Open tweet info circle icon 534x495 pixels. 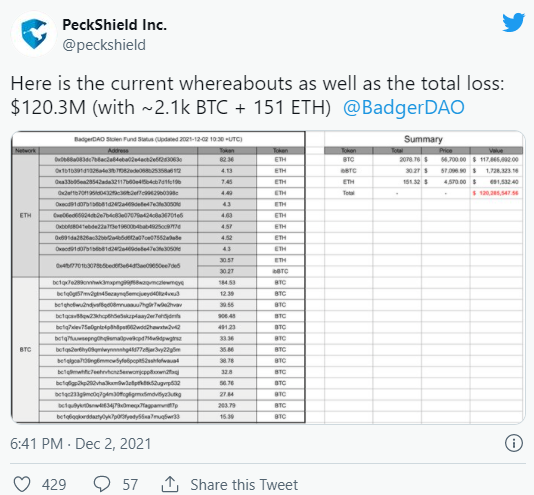pyautogui.click(x=514, y=443)
